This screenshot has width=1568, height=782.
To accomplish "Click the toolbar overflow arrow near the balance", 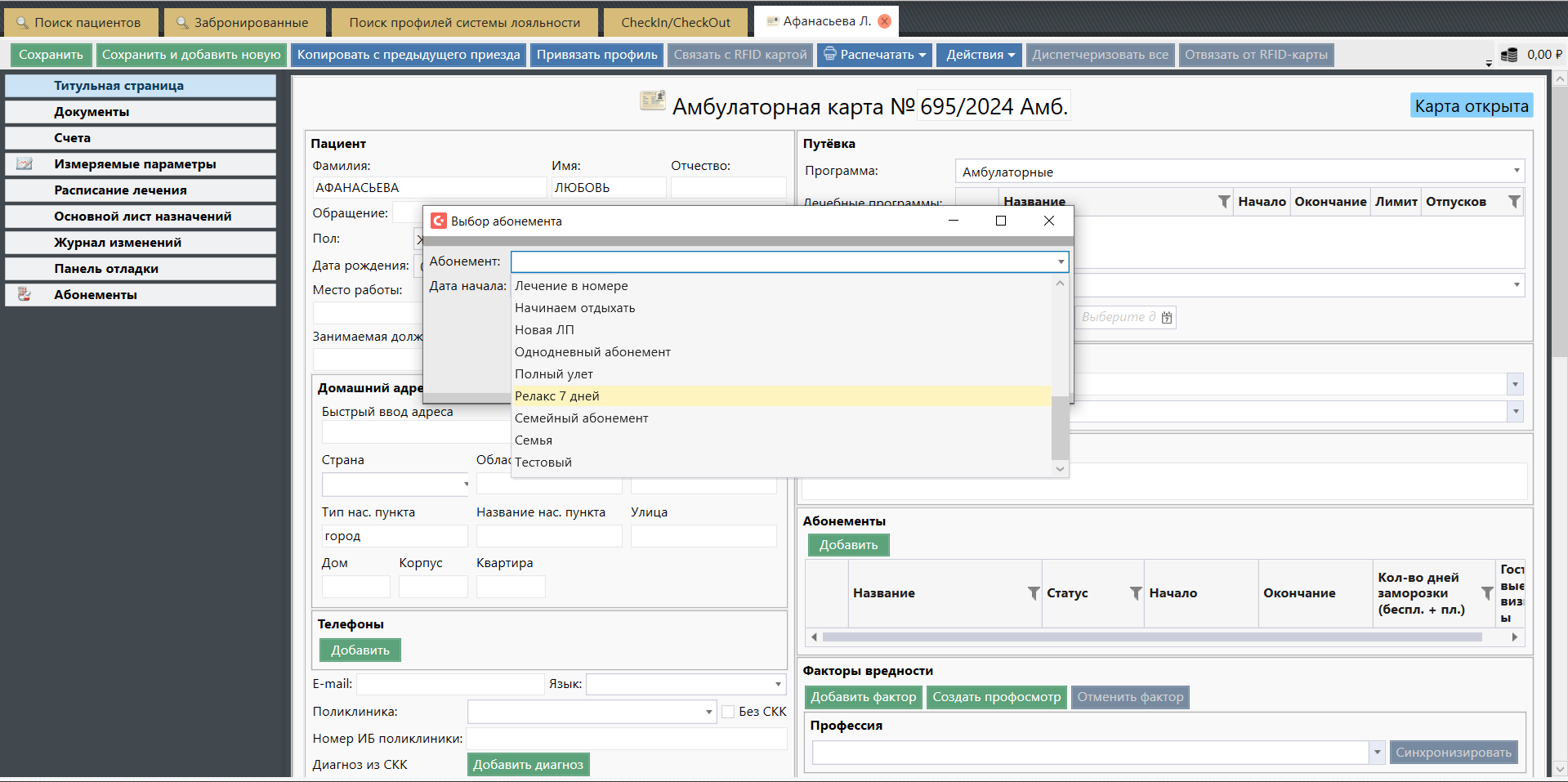I will [x=1489, y=61].
